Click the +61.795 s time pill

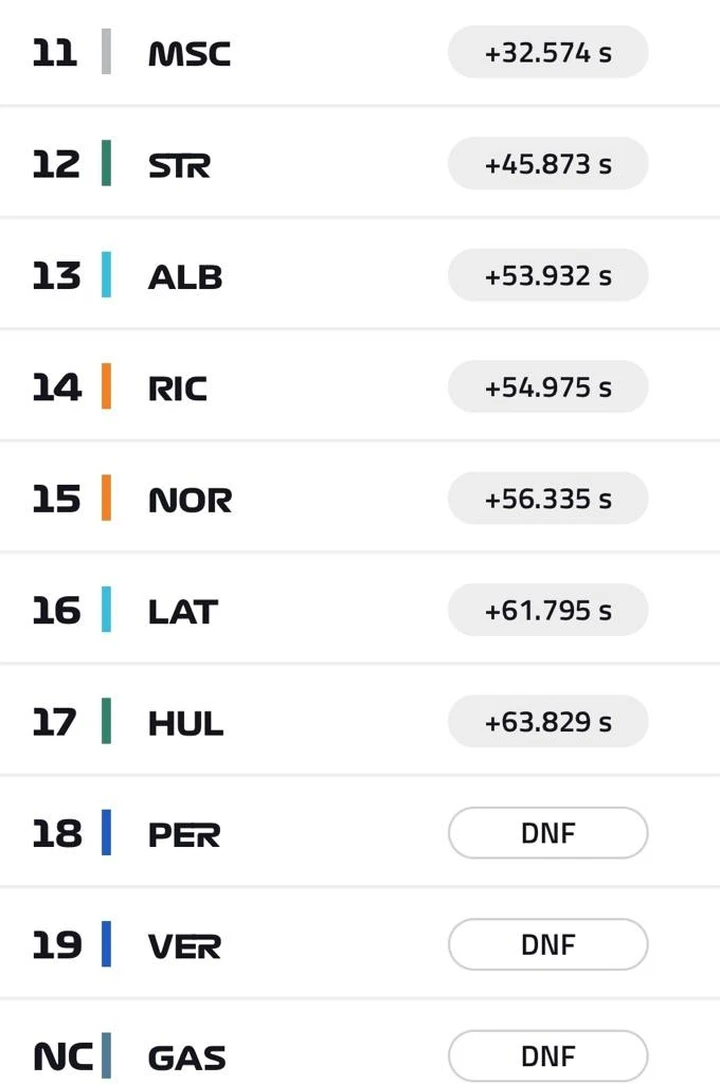click(x=548, y=610)
